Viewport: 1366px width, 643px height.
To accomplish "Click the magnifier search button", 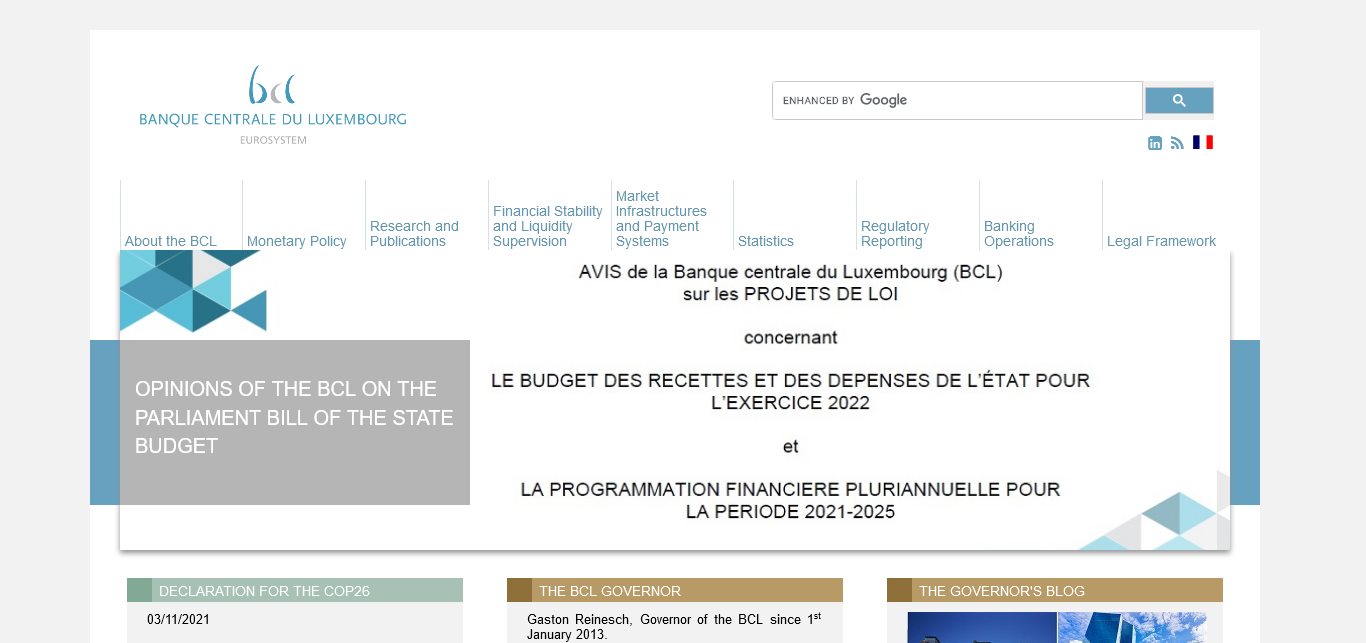I will [x=1179, y=100].
